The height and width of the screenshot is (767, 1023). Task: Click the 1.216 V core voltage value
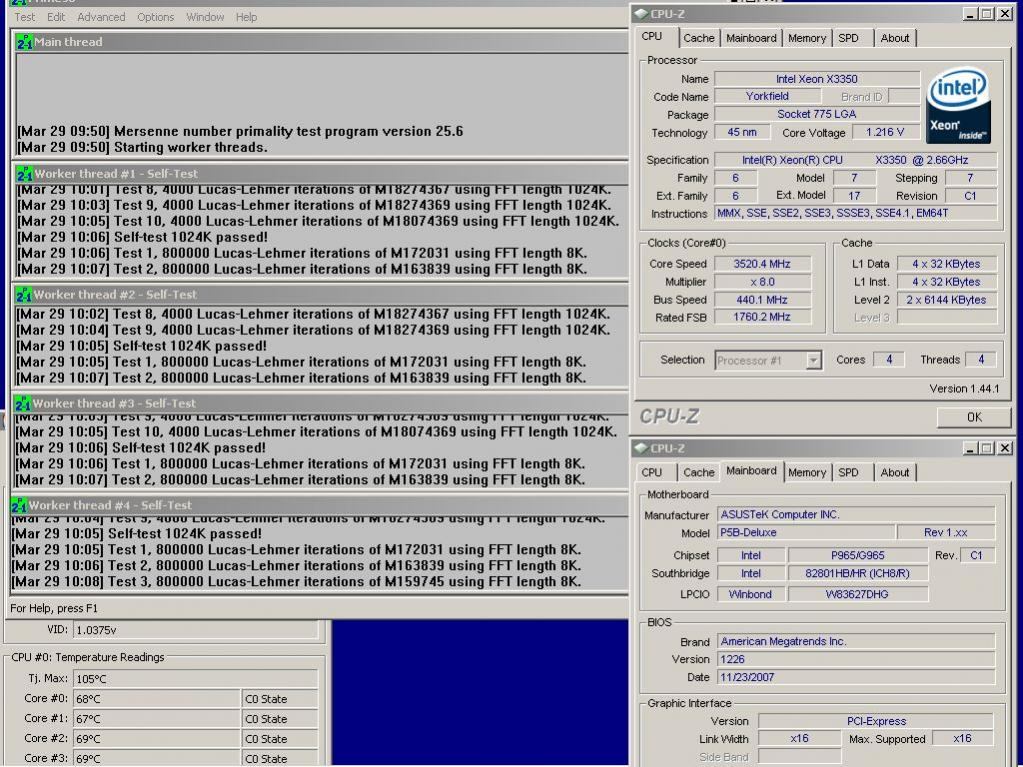pos(885,132)
